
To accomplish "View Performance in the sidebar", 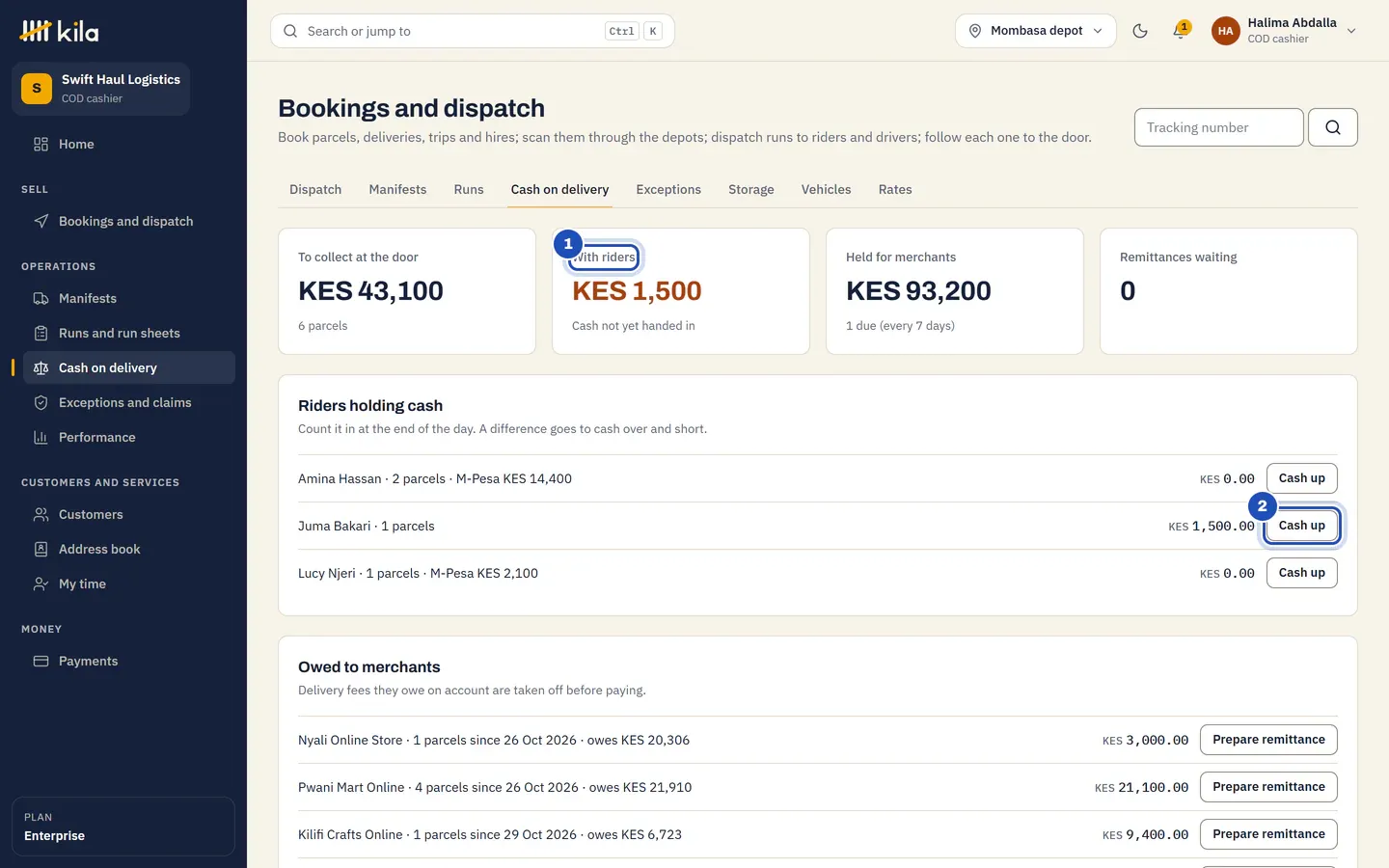I will coord(129,437).
